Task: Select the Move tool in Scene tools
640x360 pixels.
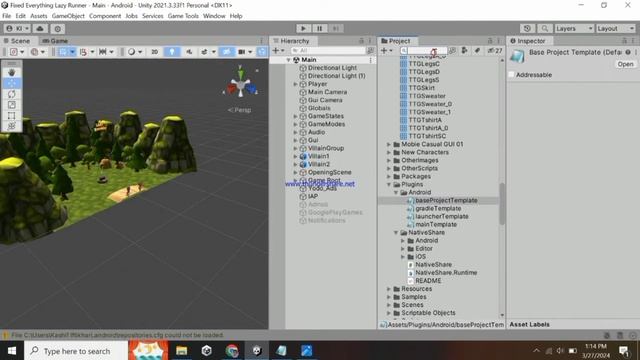Action: click(x=11, y=83)
